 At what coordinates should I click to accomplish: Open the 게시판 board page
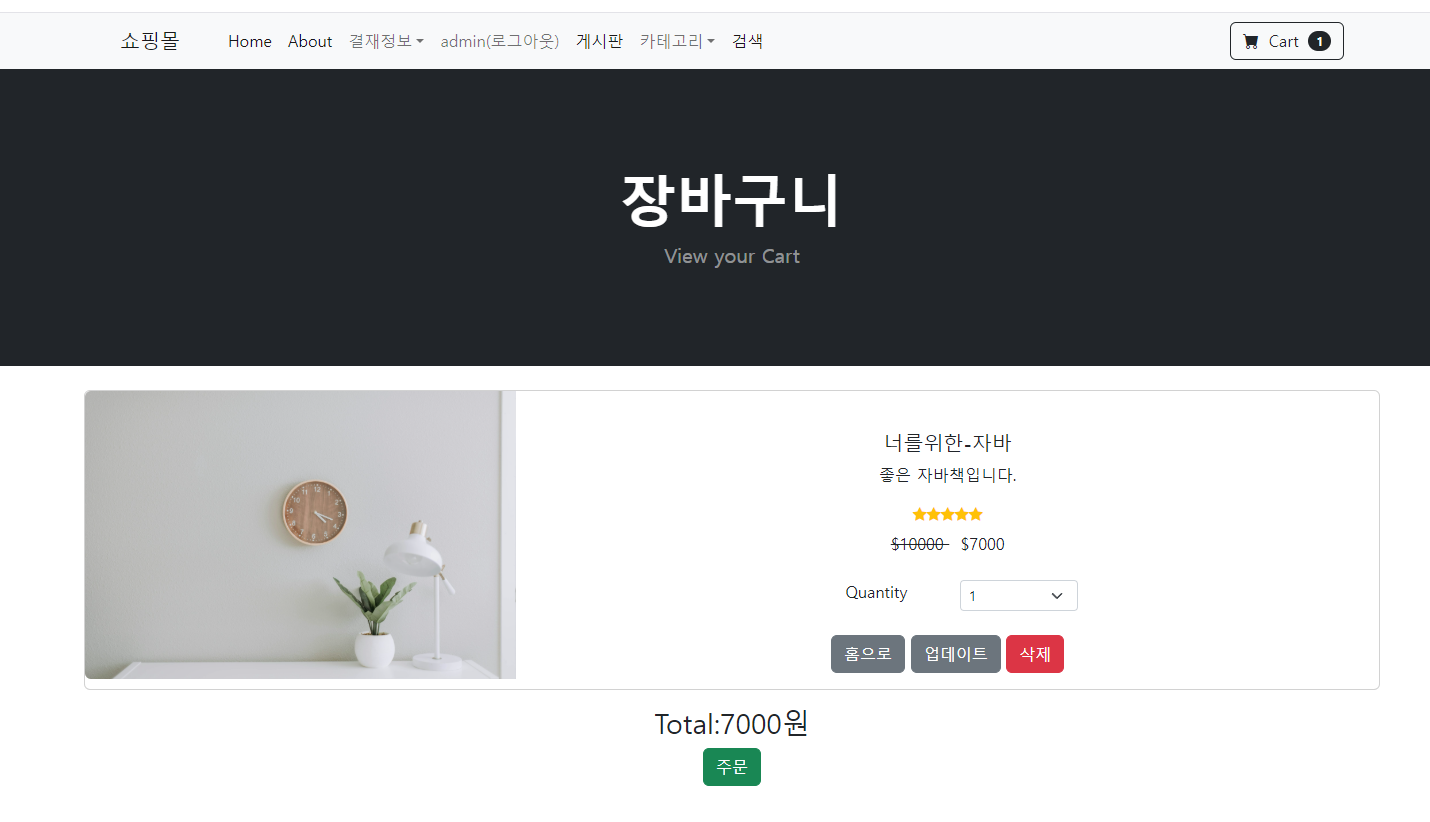click(599, 41)
